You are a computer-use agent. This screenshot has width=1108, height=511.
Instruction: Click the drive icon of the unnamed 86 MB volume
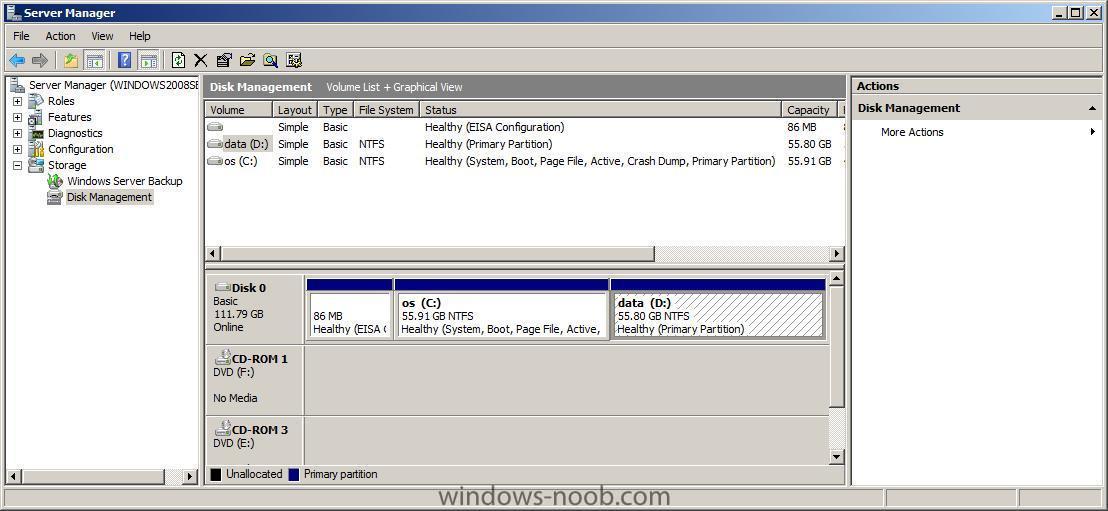[215, 127]
